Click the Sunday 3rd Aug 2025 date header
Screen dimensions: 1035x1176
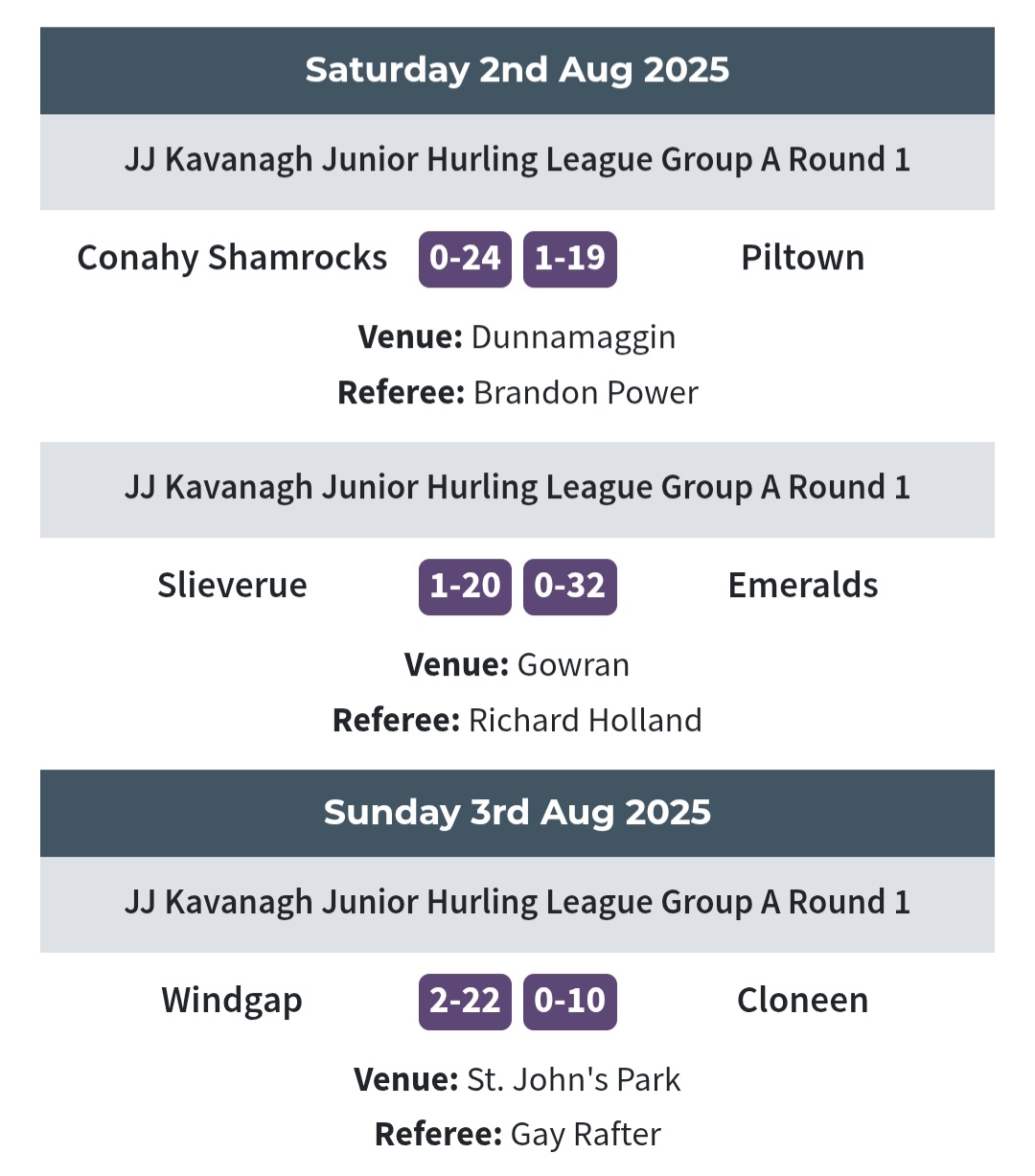[517, 813]
